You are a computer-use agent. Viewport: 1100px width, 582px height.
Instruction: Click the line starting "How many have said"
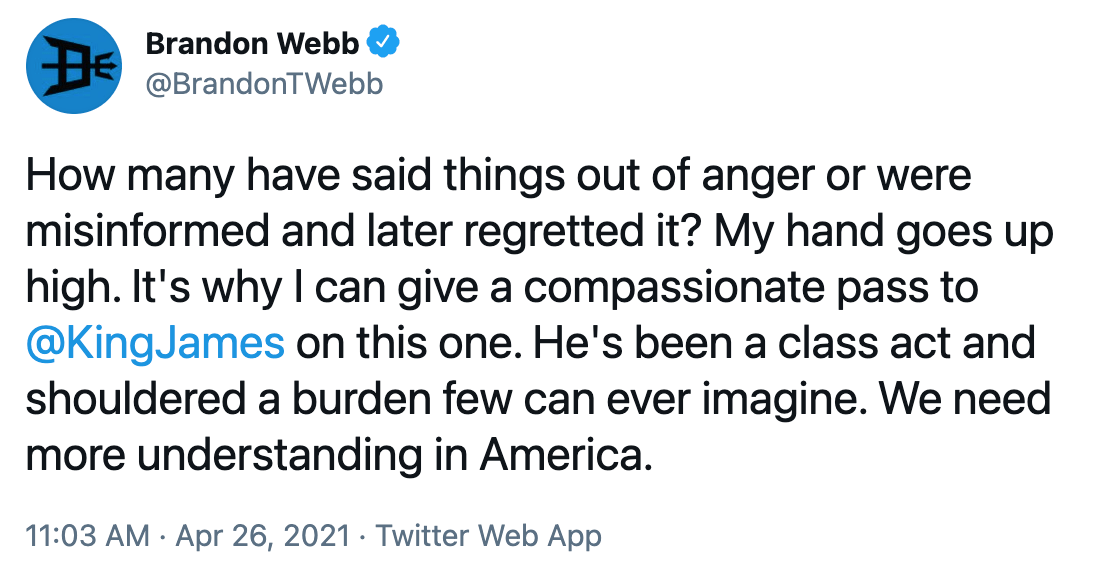pyautogui.click(x=499, y=175)
